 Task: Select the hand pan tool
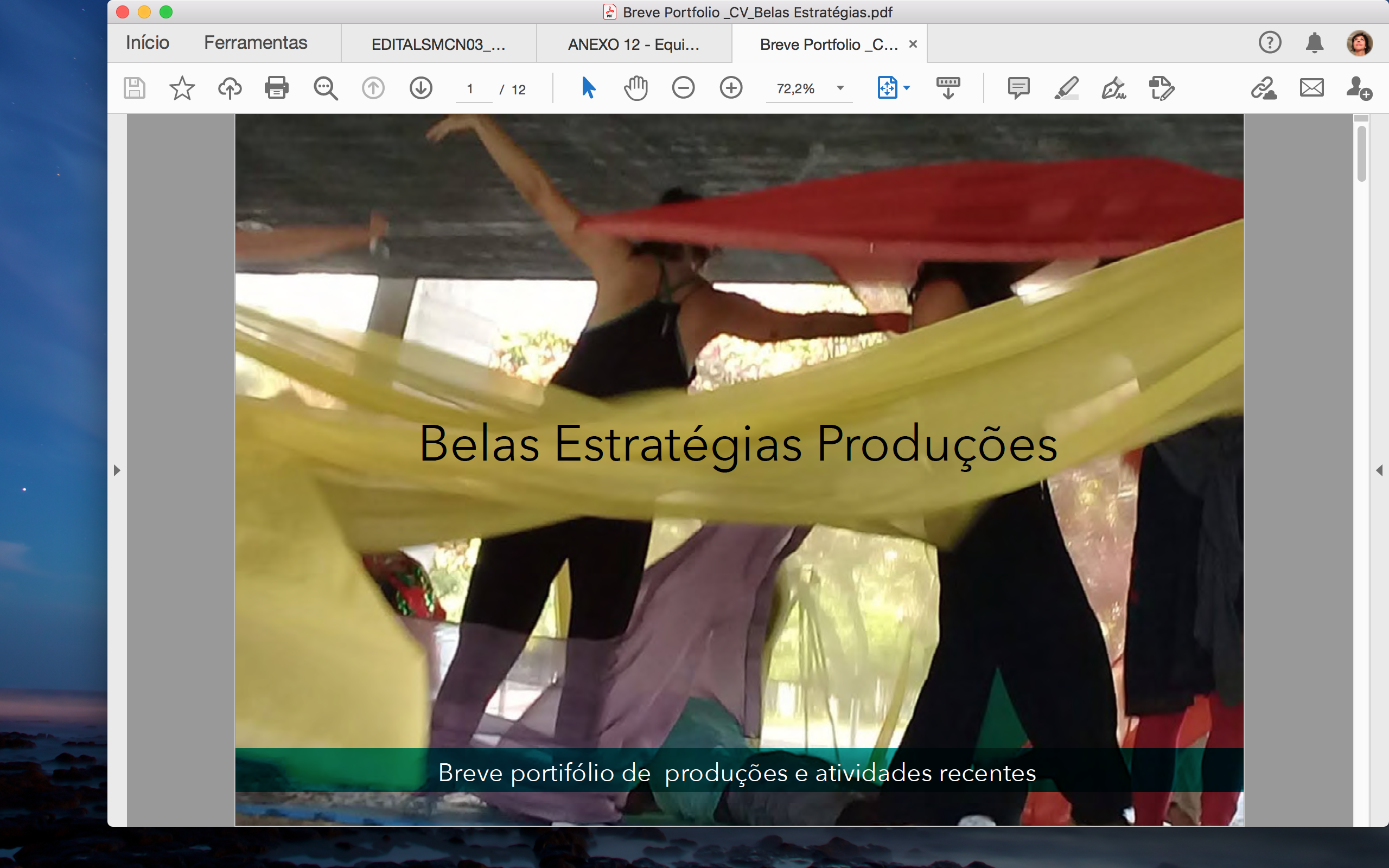pyautogui.click(x=635, y=88)
